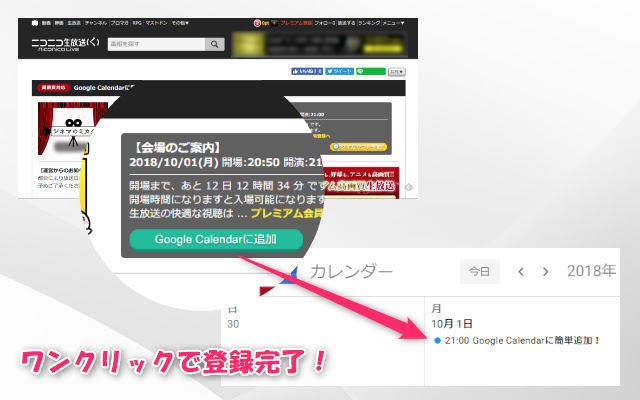The height and width of the screenshot is (400, 640).
Task: Click the day number 30 in the calendar
Action: tap(233, 324)
